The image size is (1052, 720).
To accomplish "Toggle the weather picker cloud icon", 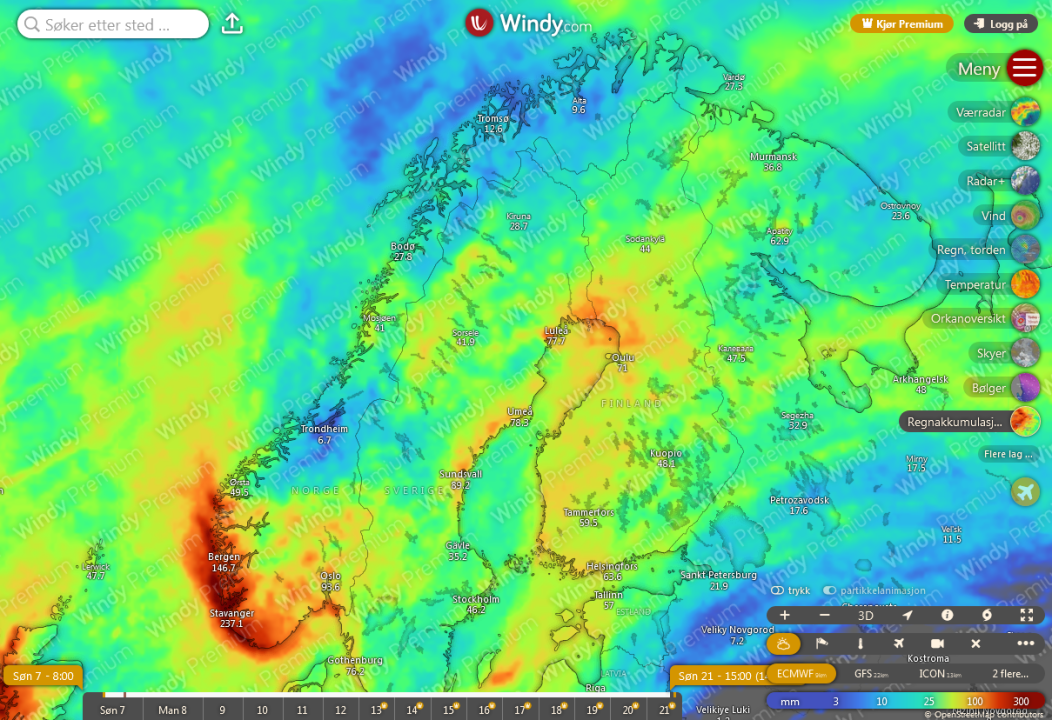I will click(x=784, y=643).
